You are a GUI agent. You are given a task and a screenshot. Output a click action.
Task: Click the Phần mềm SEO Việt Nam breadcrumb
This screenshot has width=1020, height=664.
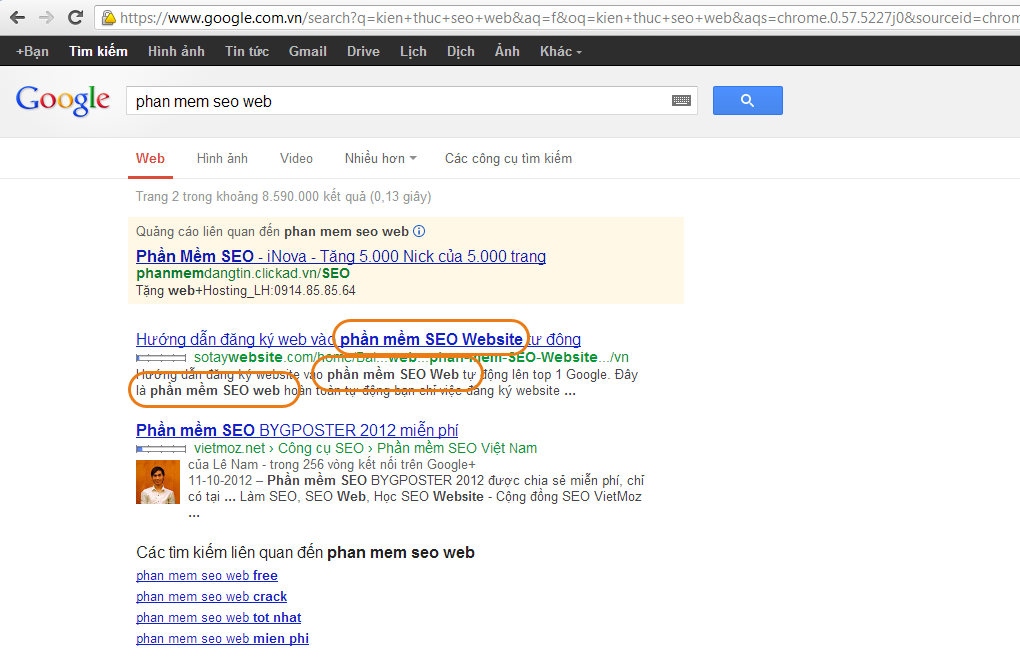pyautogui.click(x=457, y=448)
